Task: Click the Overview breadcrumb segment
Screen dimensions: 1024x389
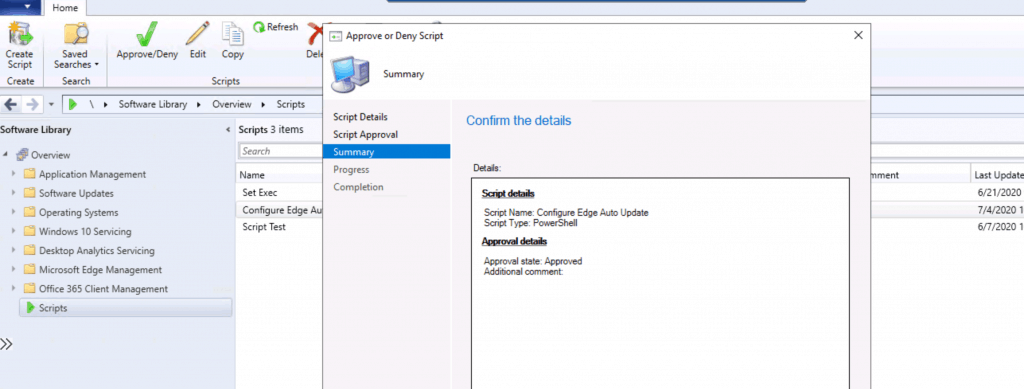Action: point(231,104)
